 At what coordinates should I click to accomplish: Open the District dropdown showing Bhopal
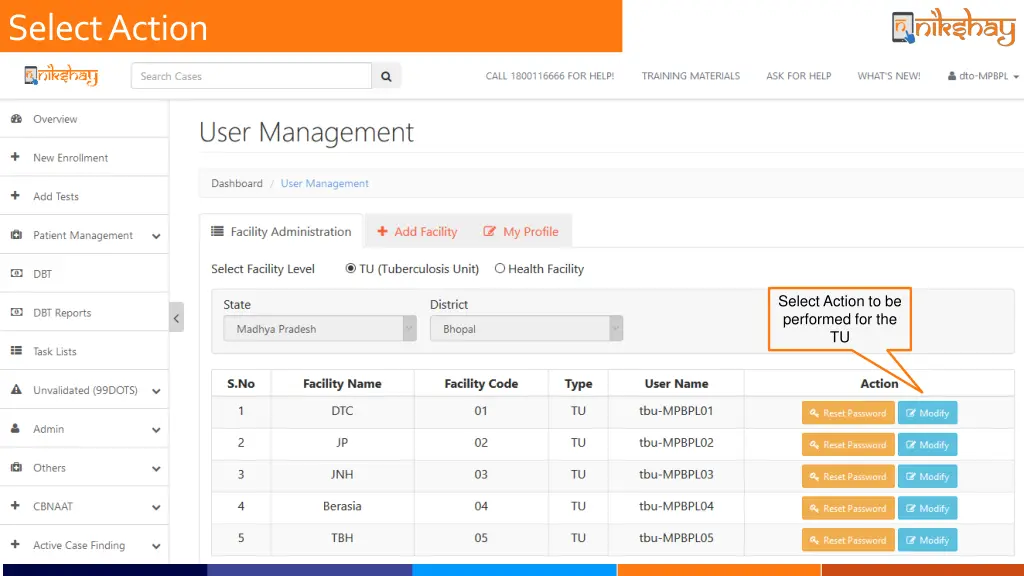click(525, 329)
